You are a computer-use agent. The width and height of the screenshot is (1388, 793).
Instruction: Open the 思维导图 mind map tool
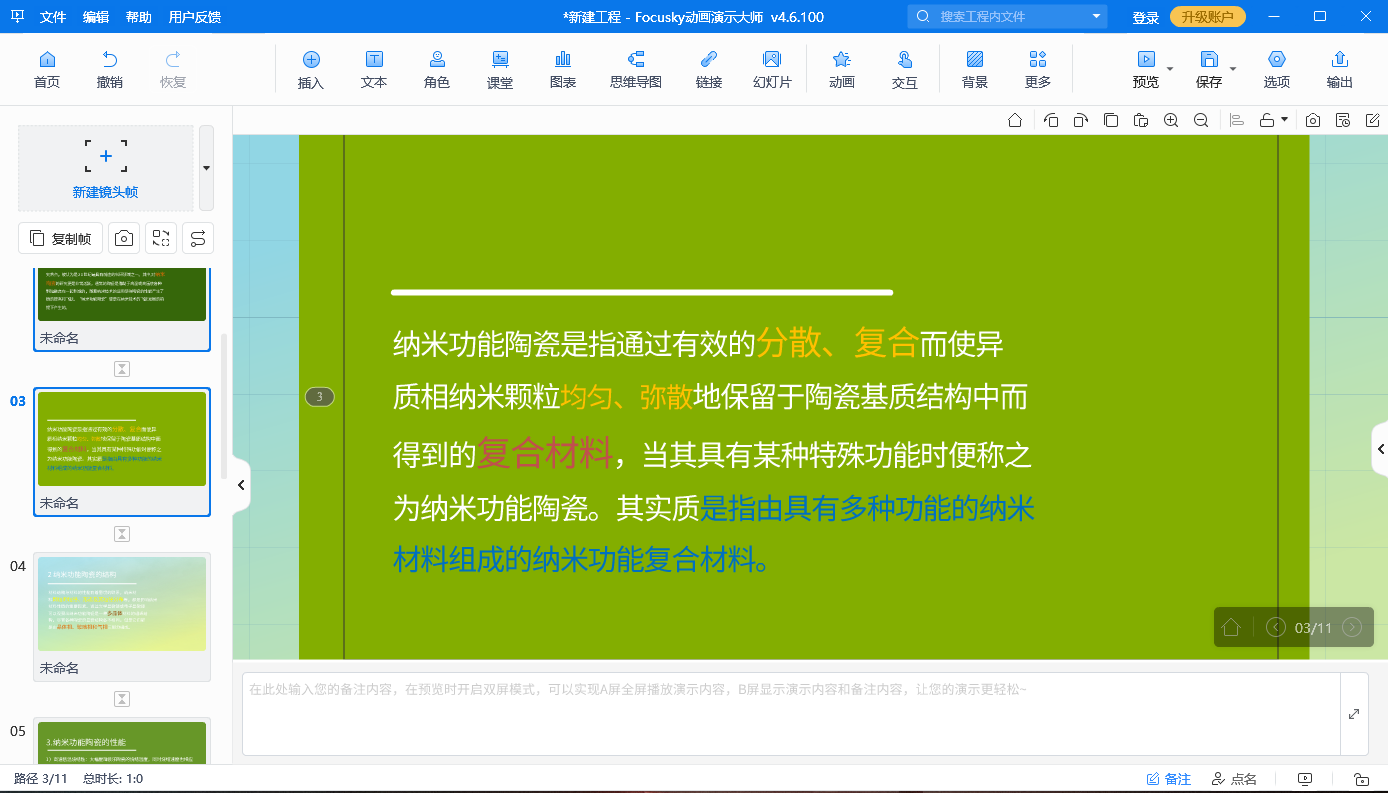click(636, 70)
